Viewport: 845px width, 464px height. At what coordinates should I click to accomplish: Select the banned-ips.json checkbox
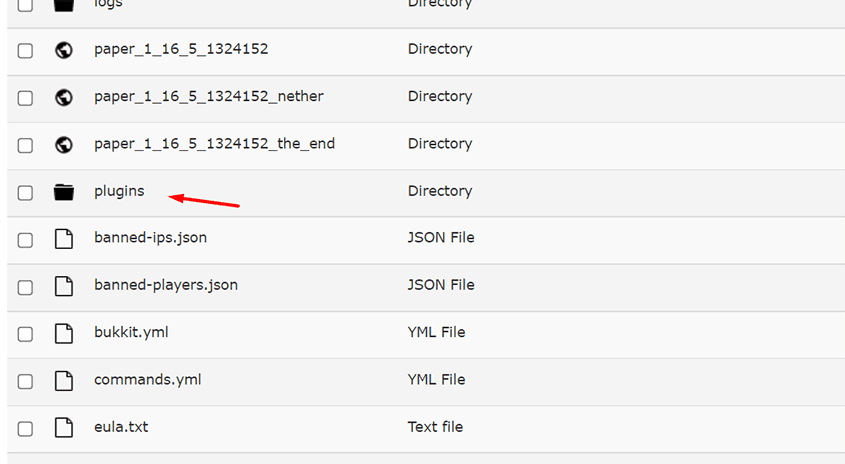click(25, 240)
